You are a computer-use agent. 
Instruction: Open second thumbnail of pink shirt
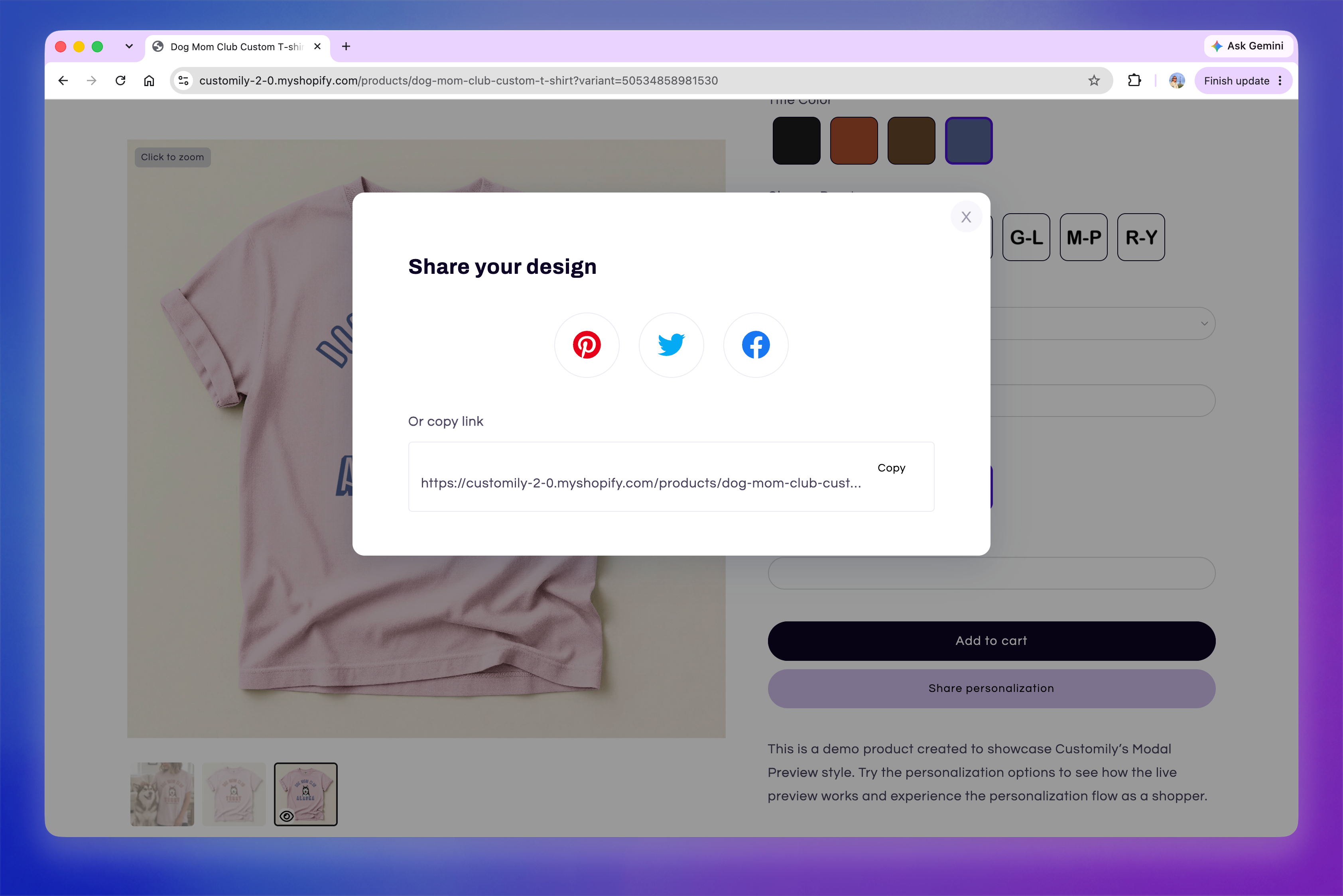[234, 794]
